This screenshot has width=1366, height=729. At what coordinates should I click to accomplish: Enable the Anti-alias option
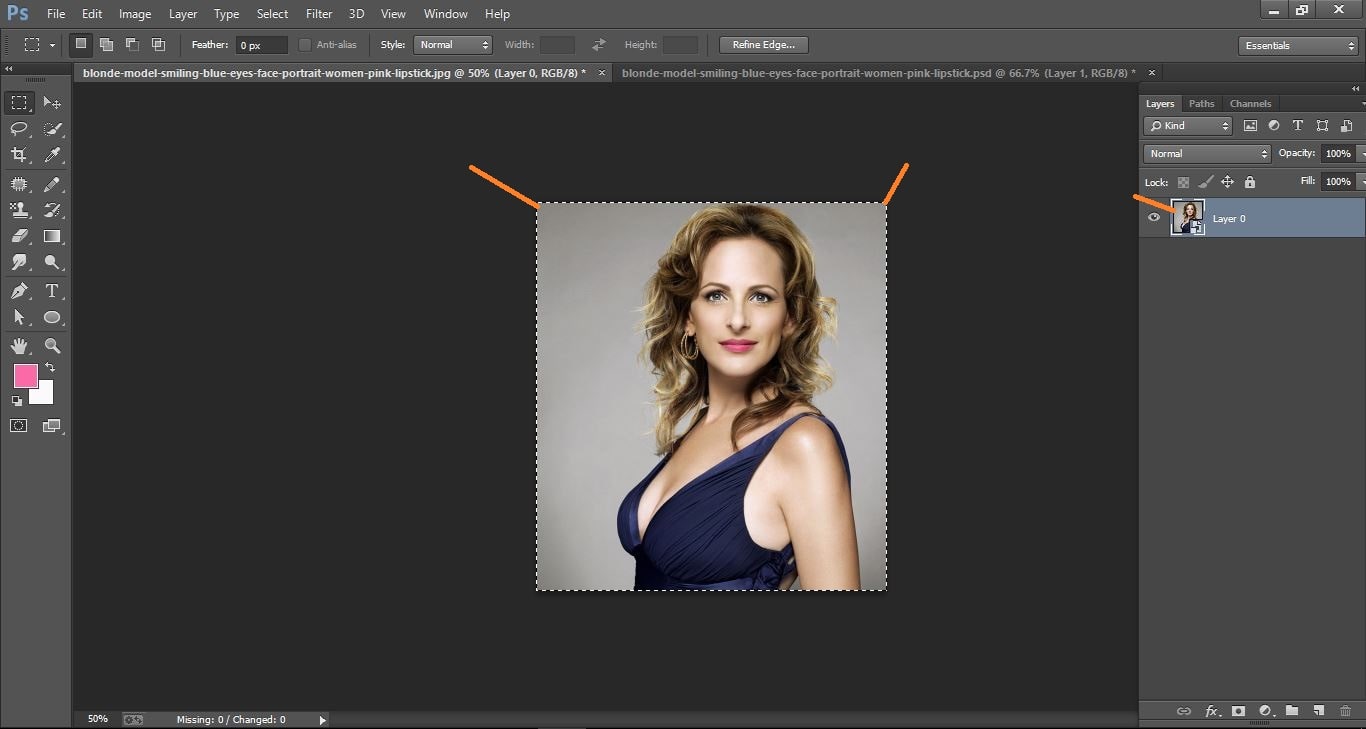coord(304,44)
